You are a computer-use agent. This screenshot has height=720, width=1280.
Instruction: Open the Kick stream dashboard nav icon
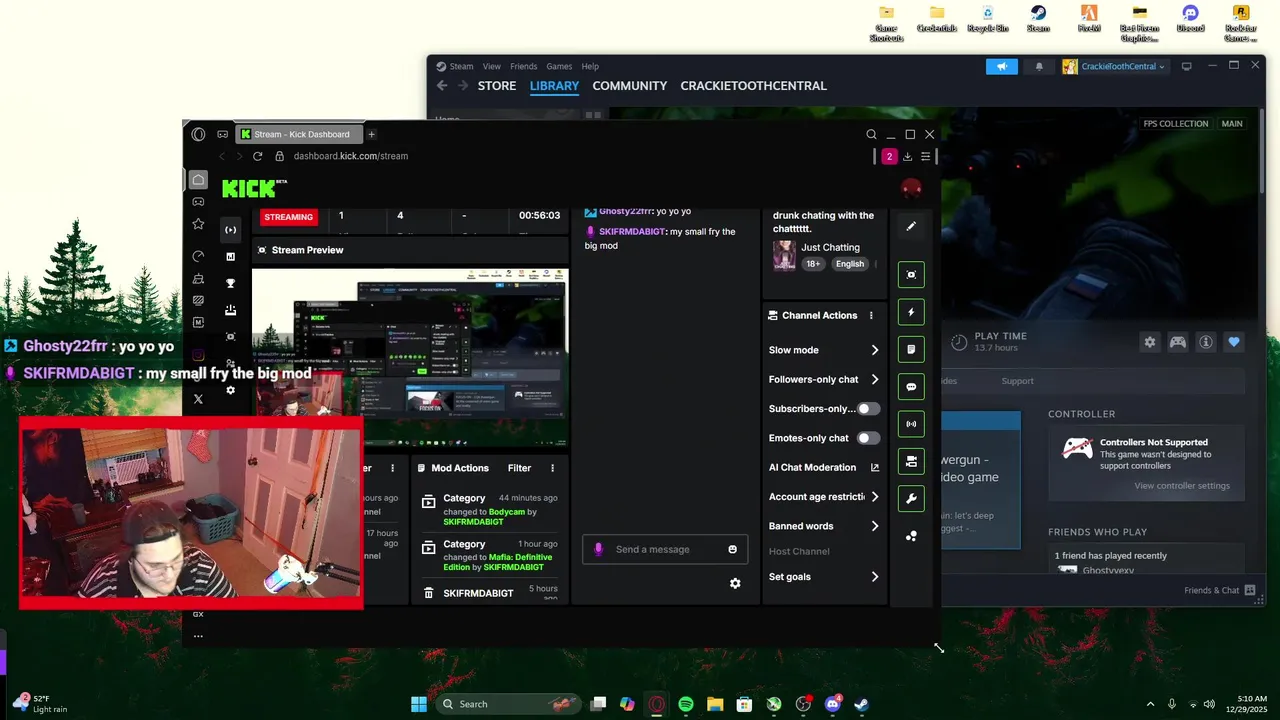click(230, 230)
